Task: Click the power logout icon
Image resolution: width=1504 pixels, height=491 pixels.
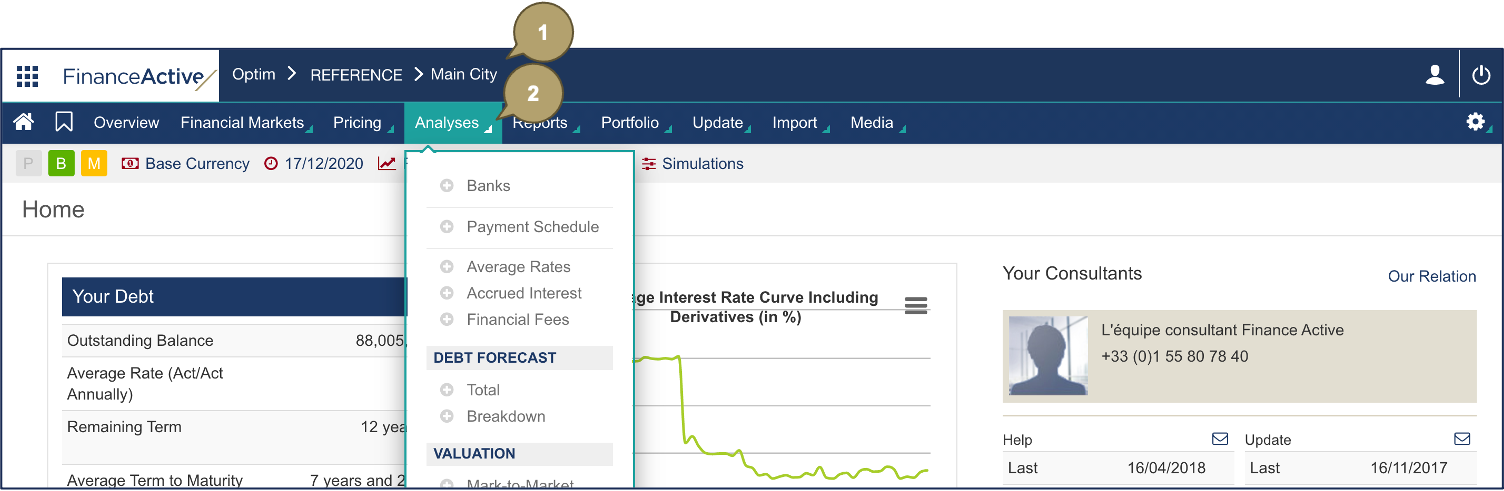Action: pyautogui.click(x=1481, y=75)
